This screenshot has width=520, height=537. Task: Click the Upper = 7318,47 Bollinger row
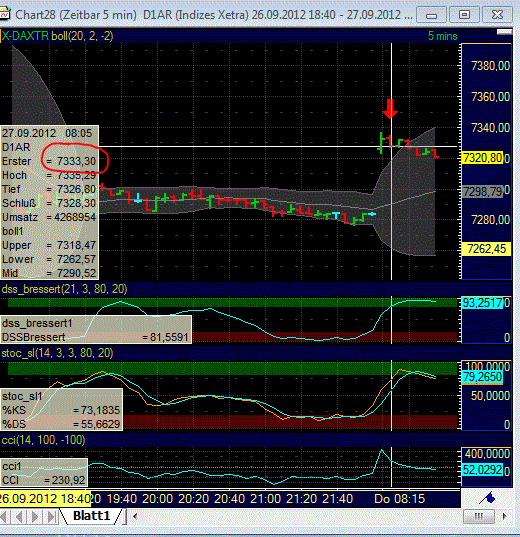tap(49, 245)
